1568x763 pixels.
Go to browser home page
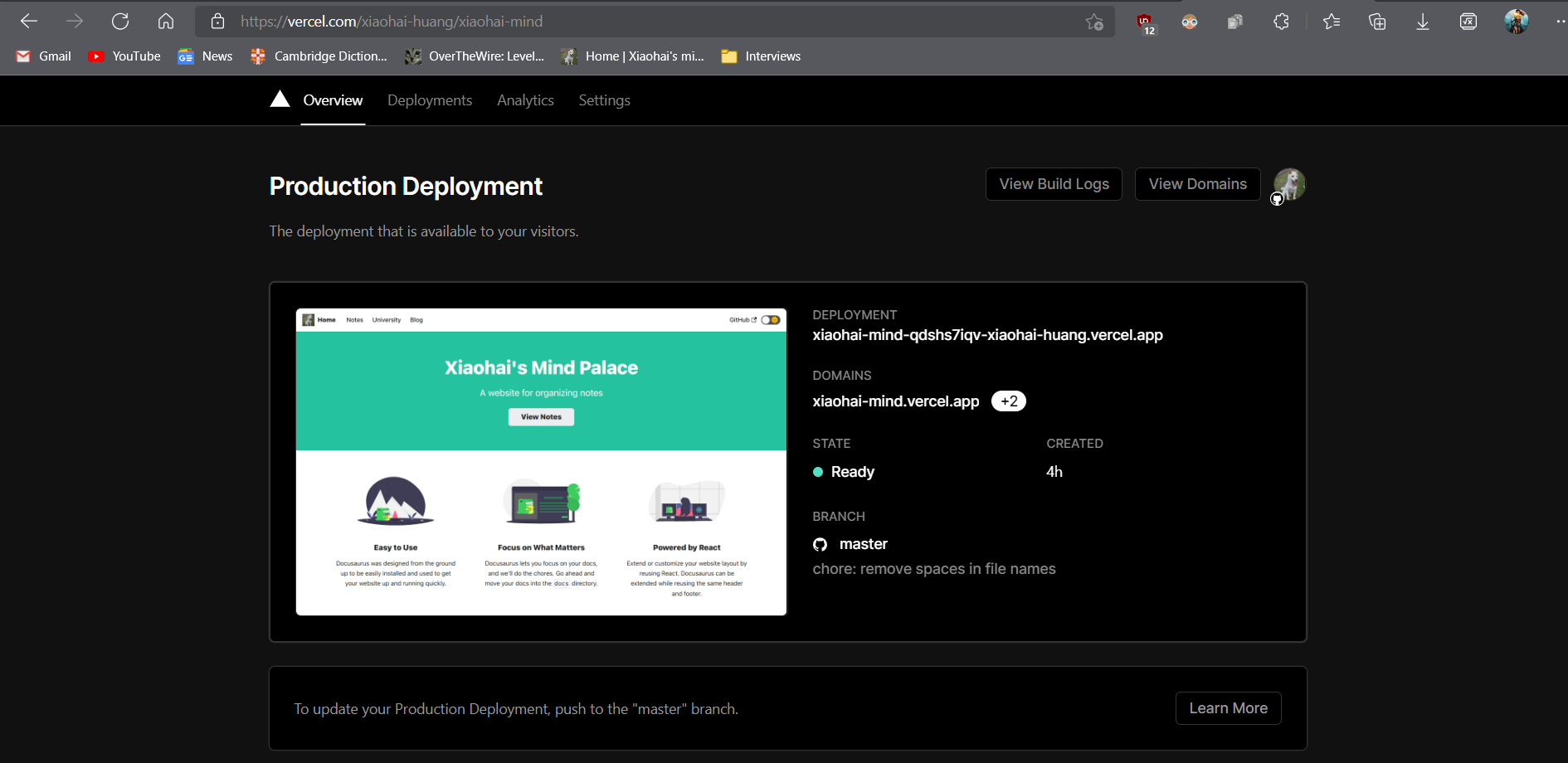click(166, 21)
